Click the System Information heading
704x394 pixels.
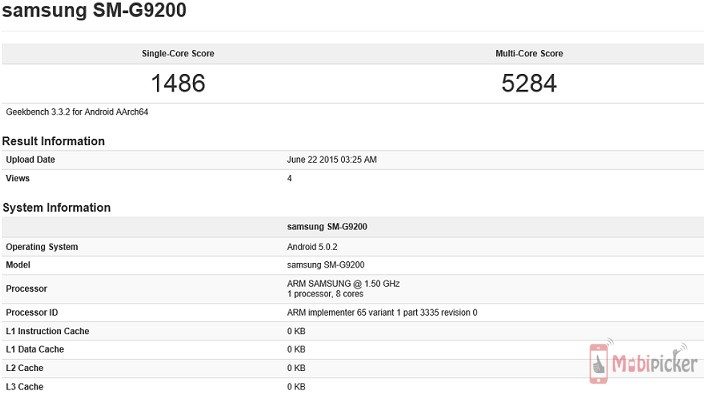tap(57, 207)
